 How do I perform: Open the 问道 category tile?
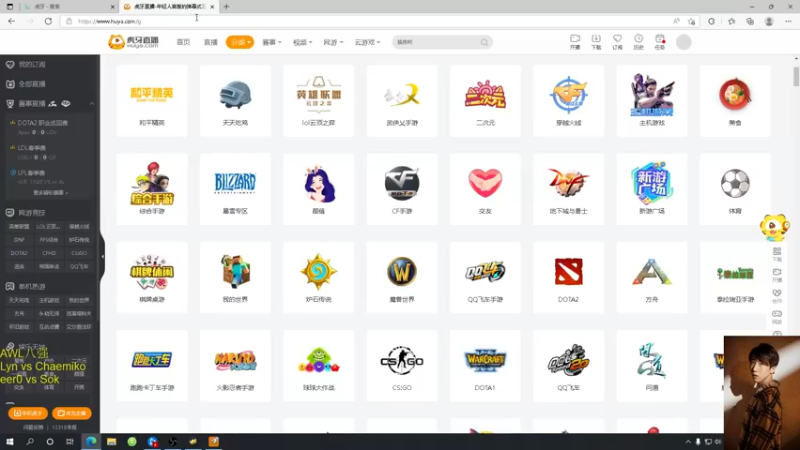652,366
